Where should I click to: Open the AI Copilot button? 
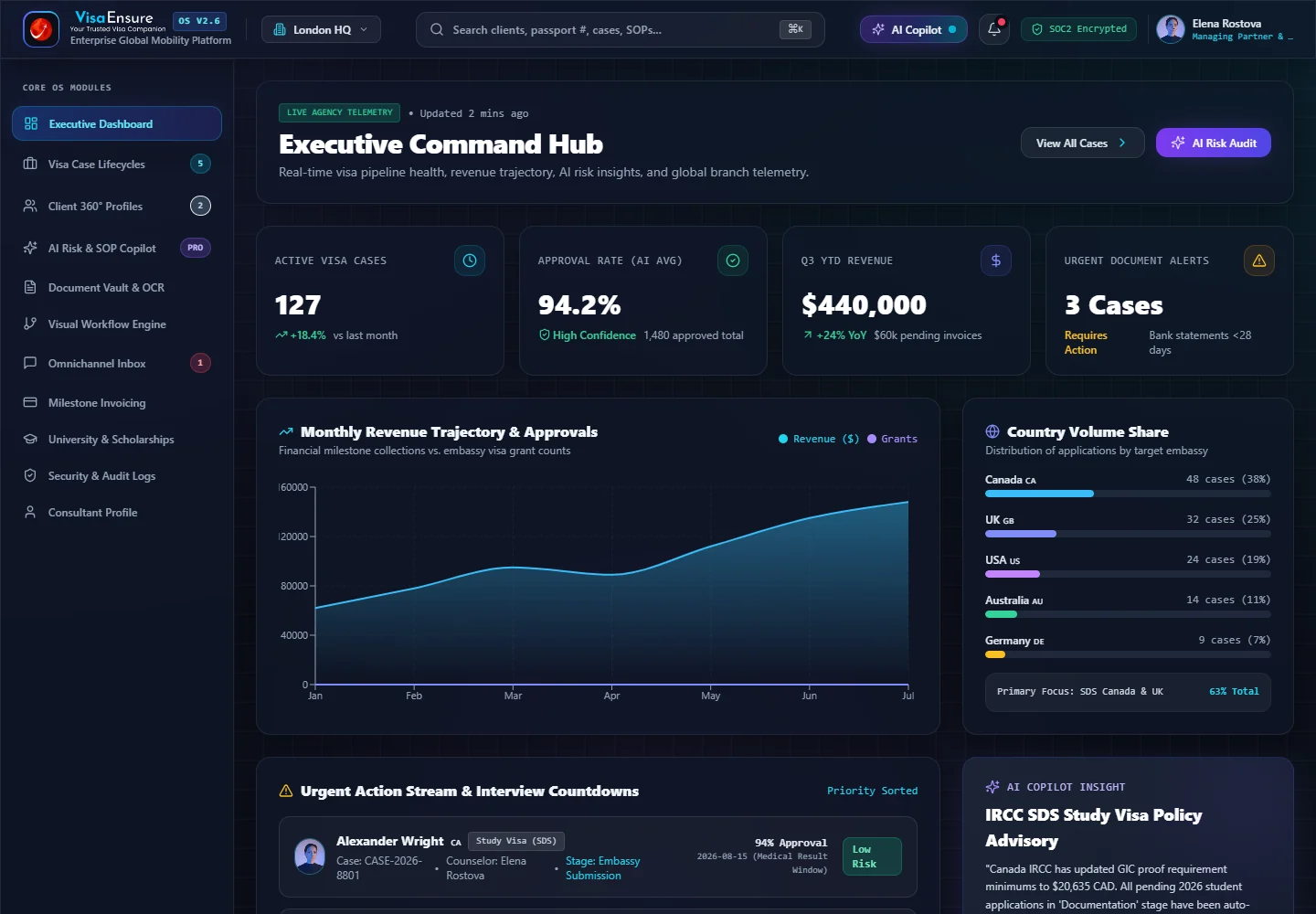tap(914, 29)
